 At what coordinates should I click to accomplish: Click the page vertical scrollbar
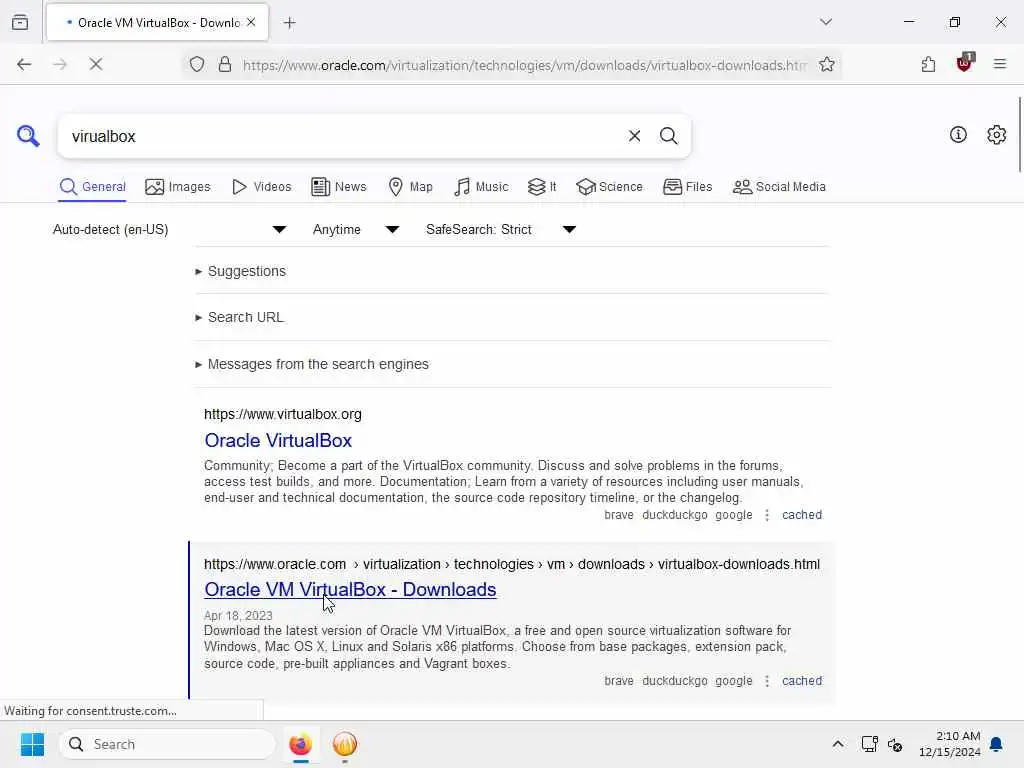(1019, 135)
